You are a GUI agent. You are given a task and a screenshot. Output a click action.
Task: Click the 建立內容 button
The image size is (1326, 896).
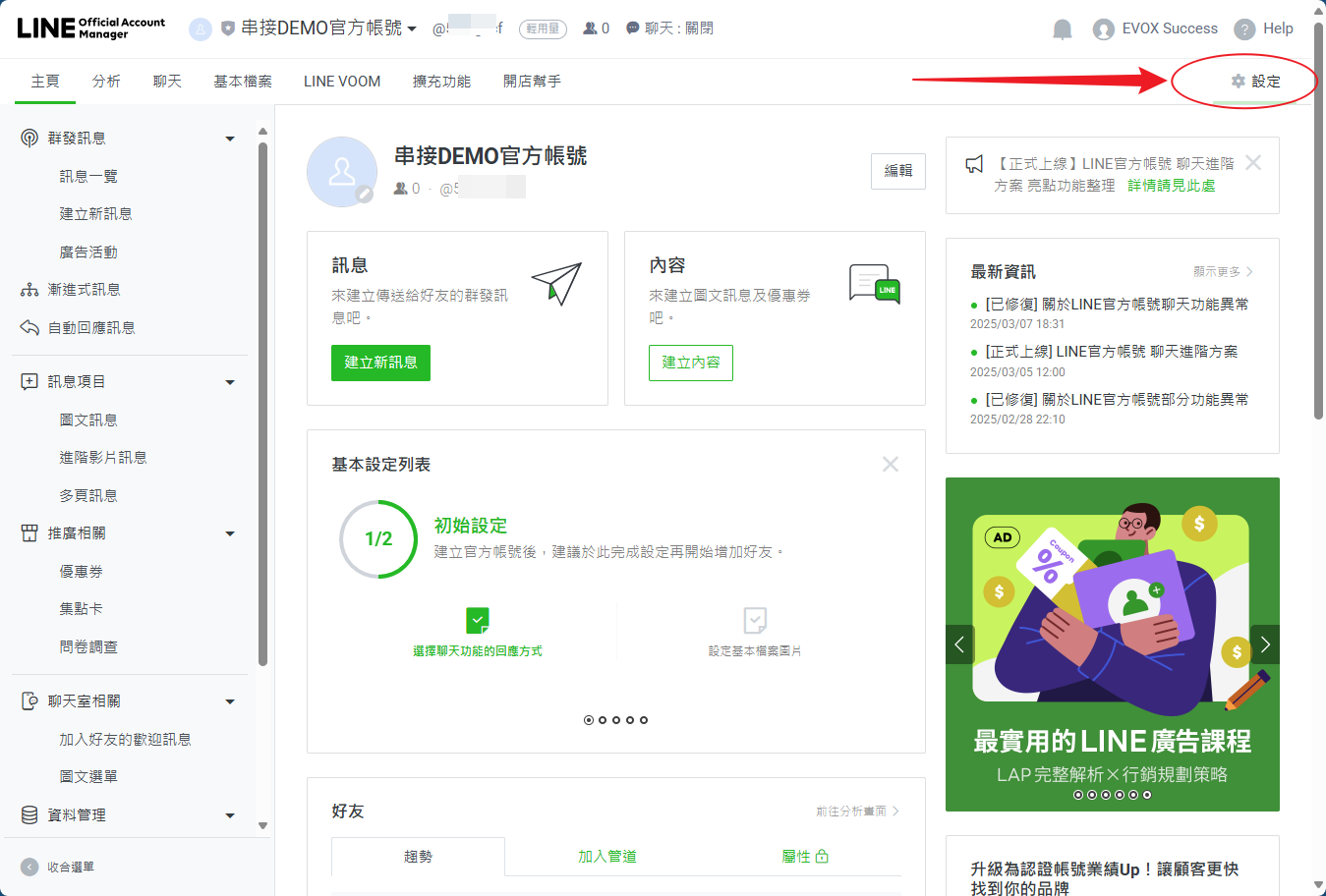(691, 363)
